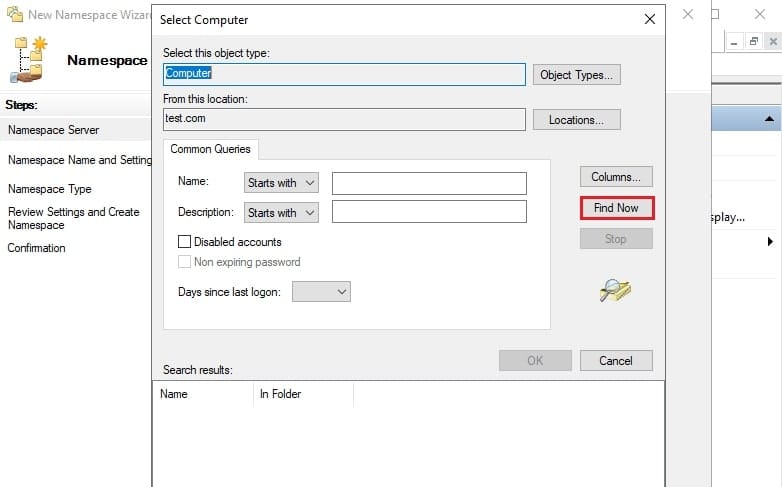The width and height of the screenshot is (782, 487).
Task: Minimize the inner console window
Action: (x=734, y=42)
